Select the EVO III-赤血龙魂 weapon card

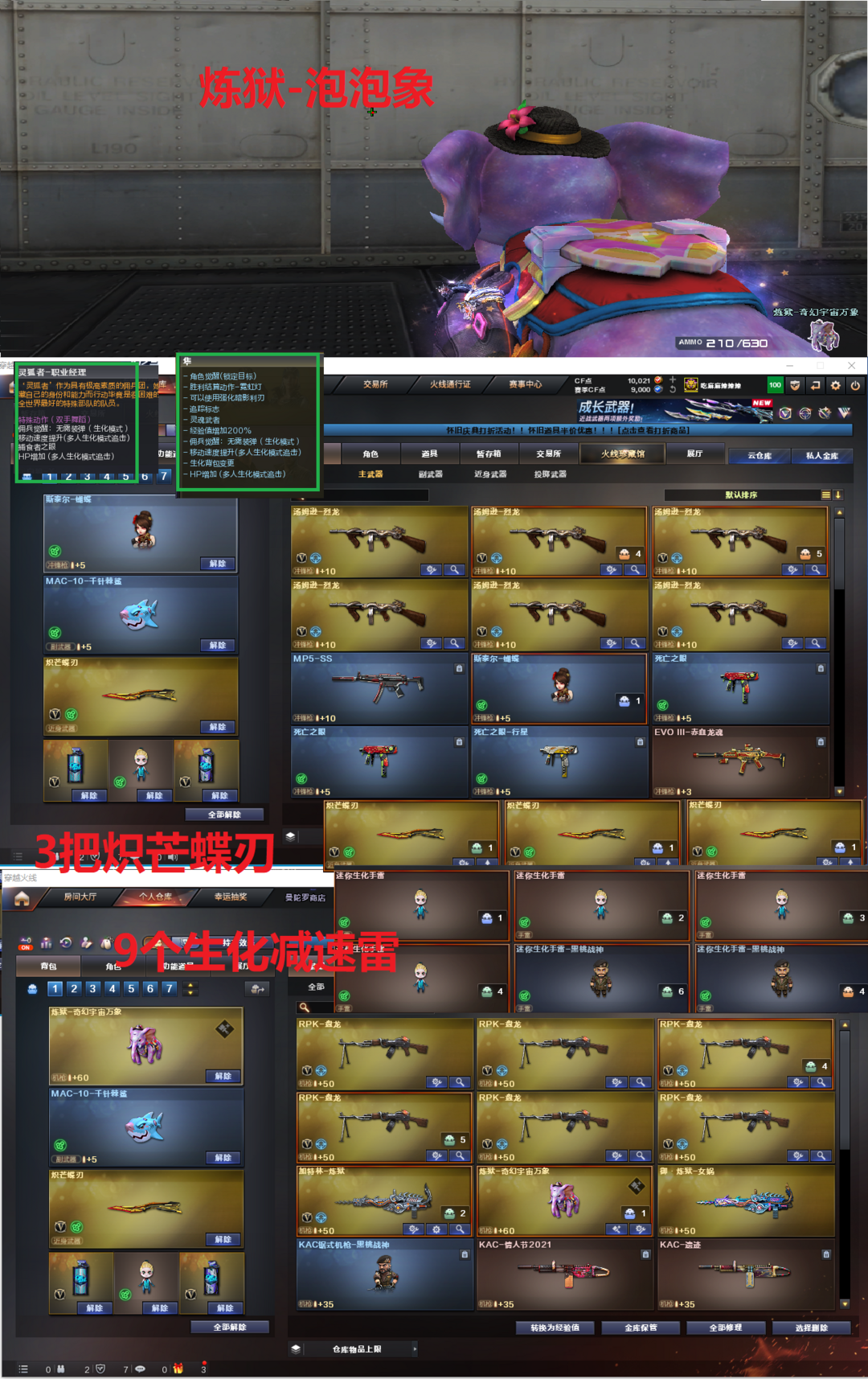[740, 761]
